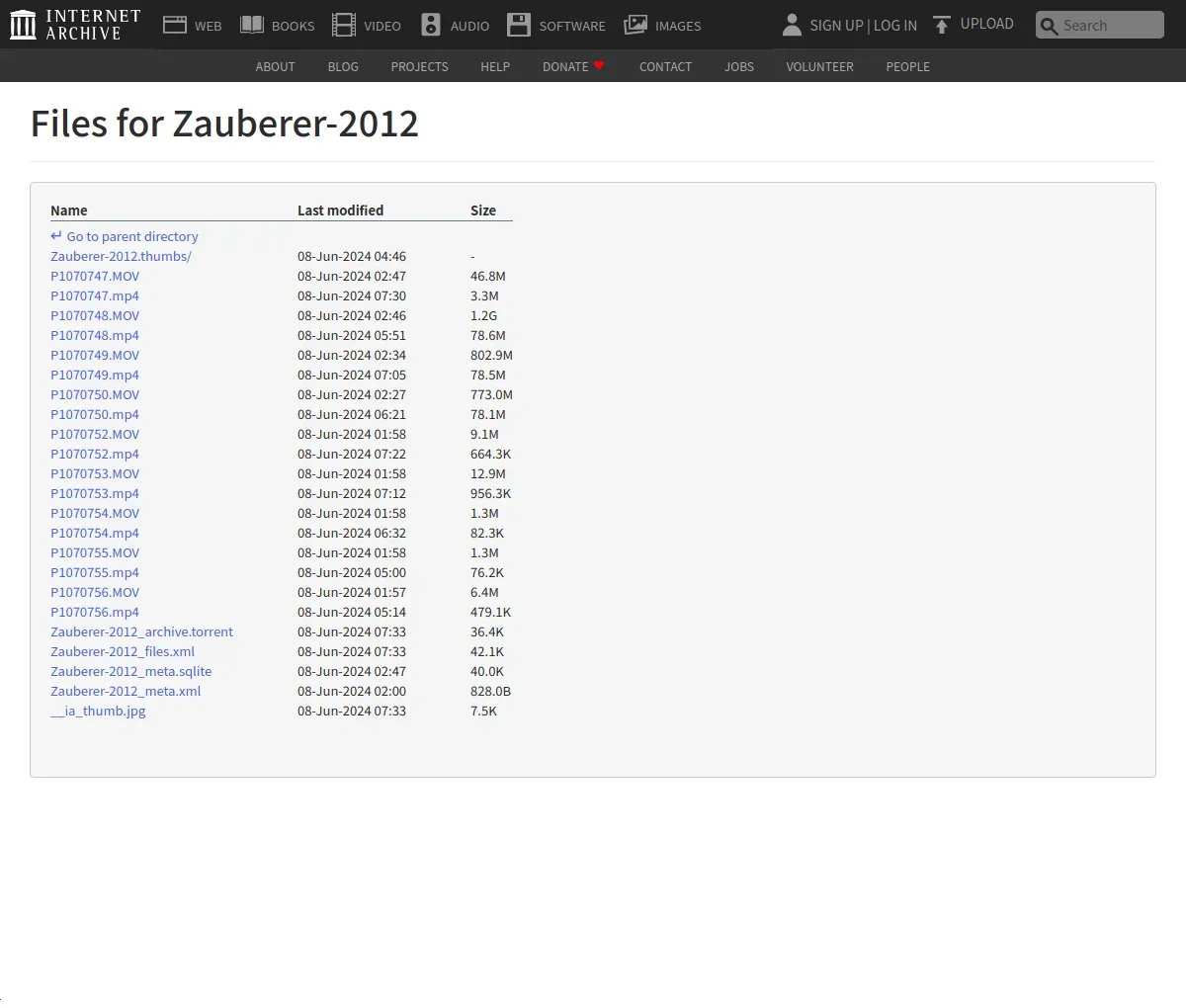1186x1008 pixels.
Task: Click the Name column header
Action: (69, 210)
